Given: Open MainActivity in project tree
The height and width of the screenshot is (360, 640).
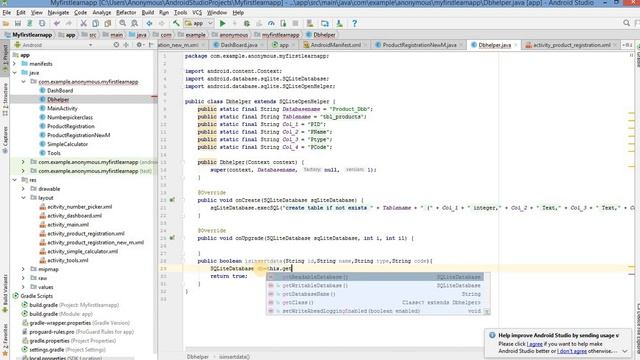Looking at the screenshot, I should tap(62, 108).
